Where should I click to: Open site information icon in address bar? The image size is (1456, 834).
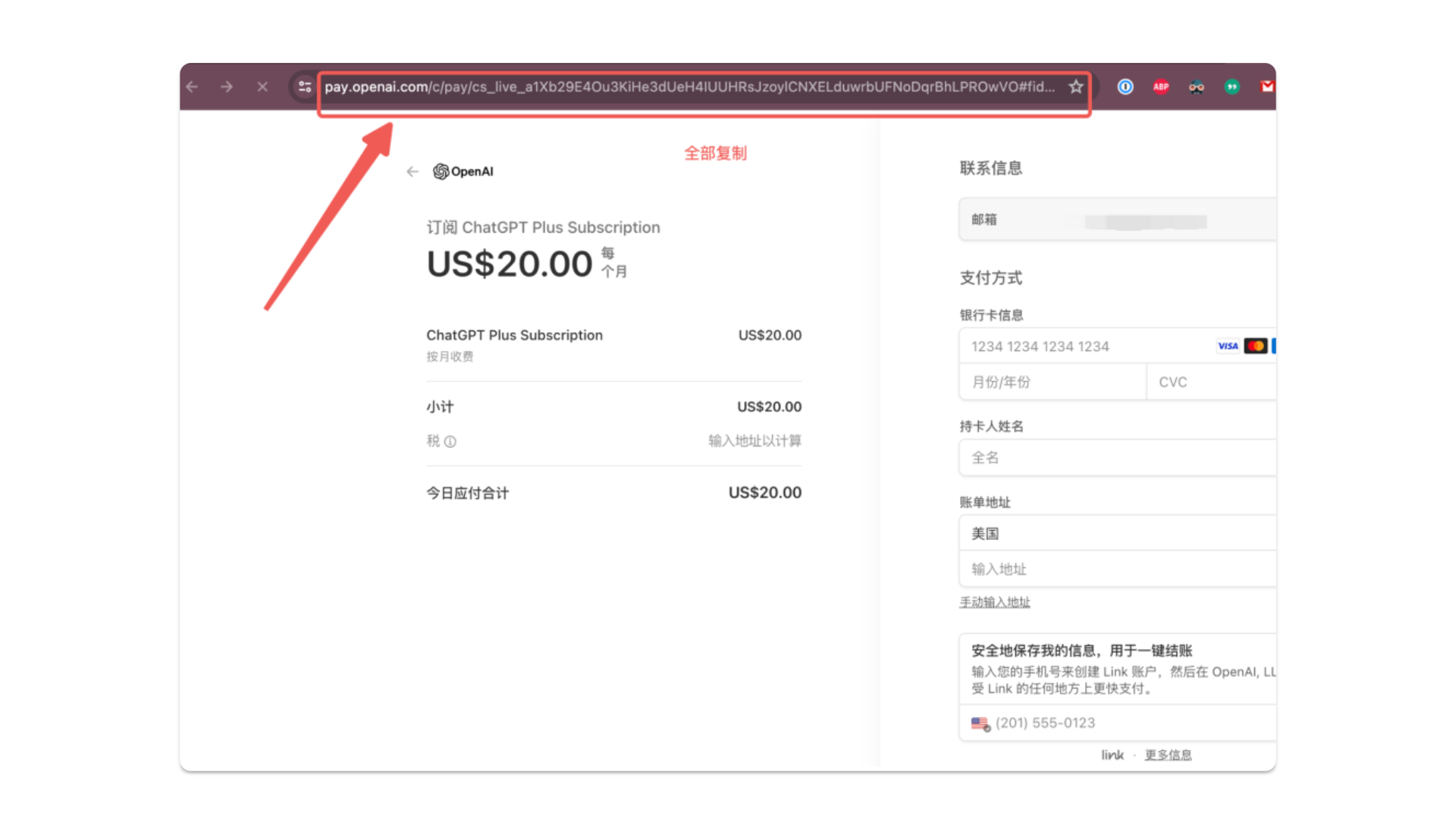pyautogui.click(x=305, y=87)
